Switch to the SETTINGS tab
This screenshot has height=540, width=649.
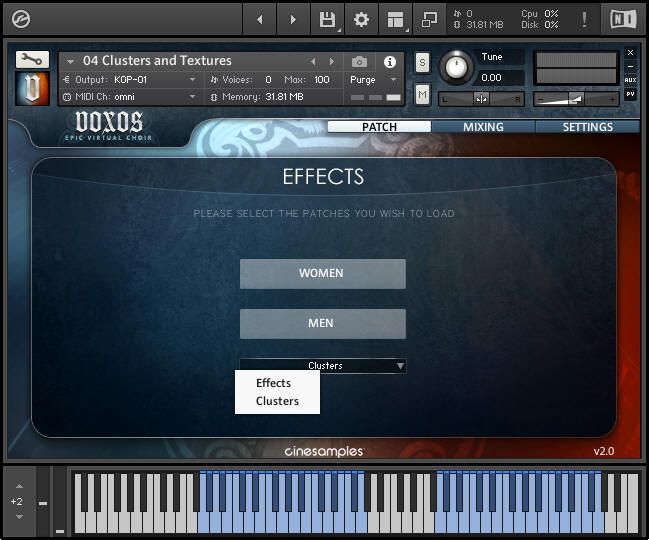587,127
